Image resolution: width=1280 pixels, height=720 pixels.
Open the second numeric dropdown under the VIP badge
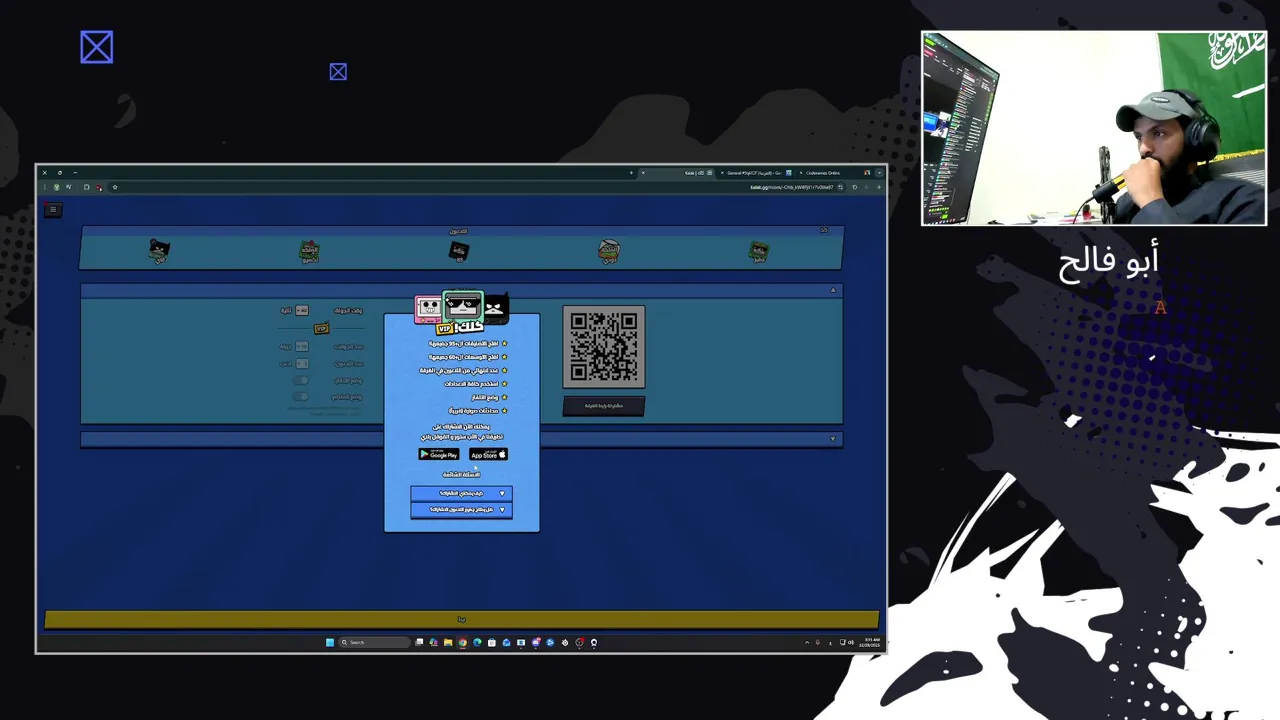[302, 346]
